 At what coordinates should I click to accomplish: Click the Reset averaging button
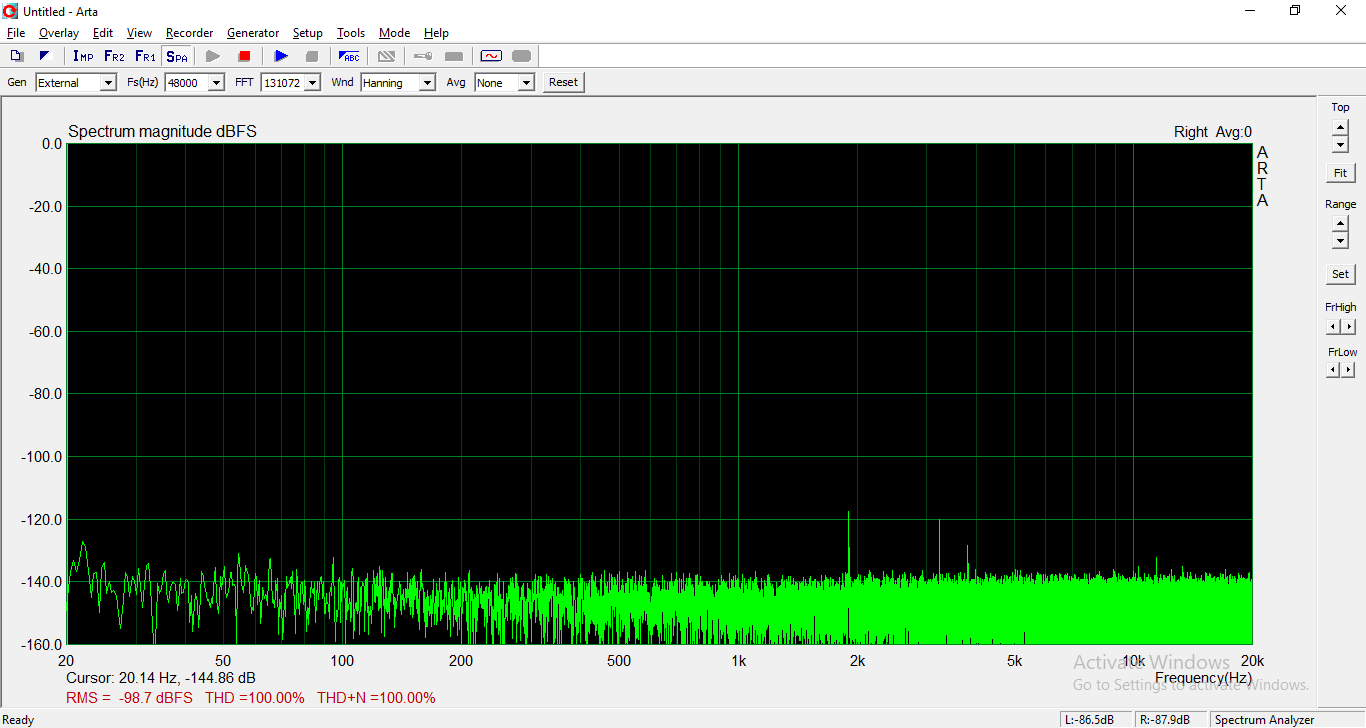[x=563, y=83]
